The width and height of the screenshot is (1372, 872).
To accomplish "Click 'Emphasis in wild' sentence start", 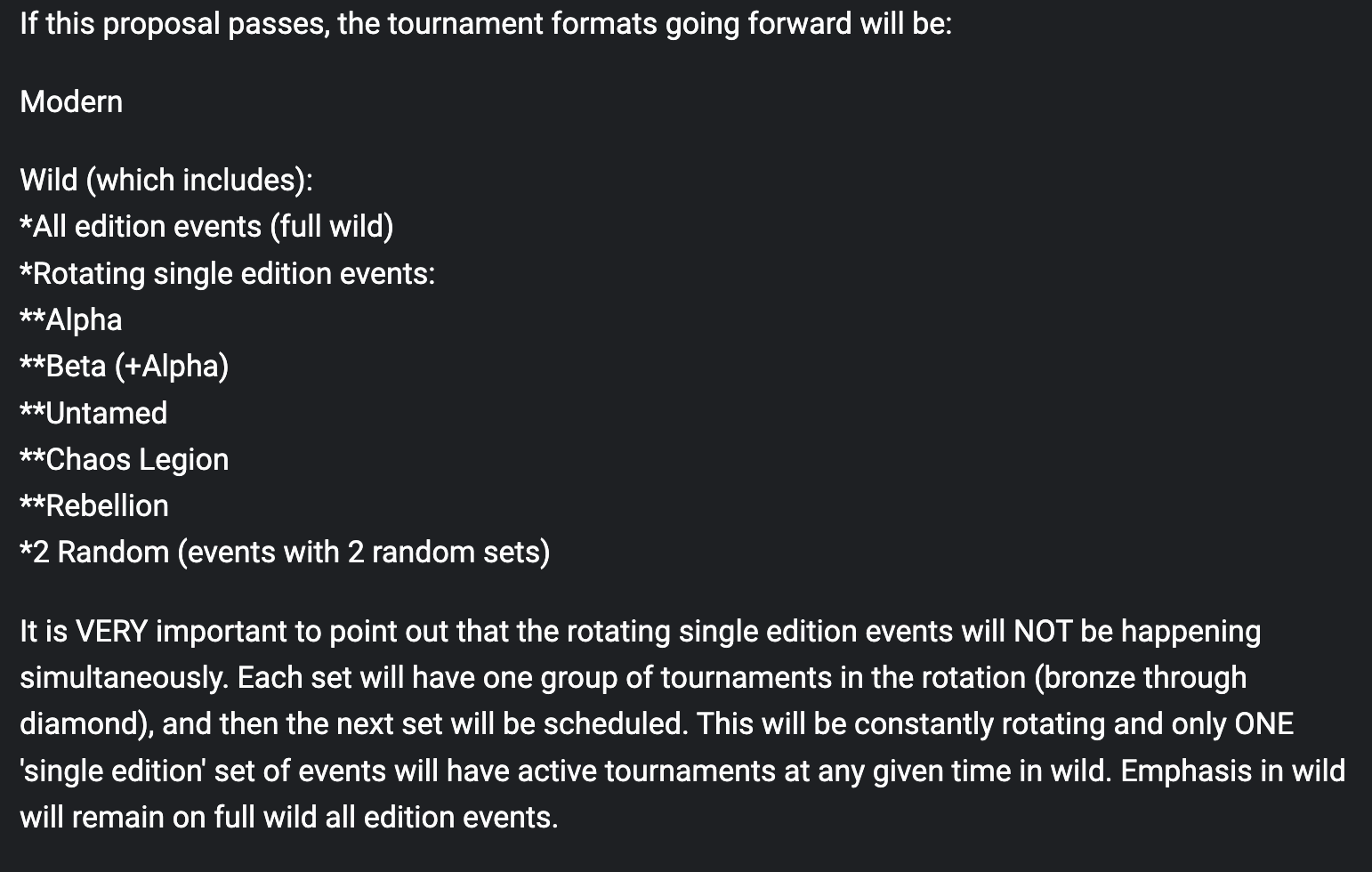I will tap(1233, 771).
